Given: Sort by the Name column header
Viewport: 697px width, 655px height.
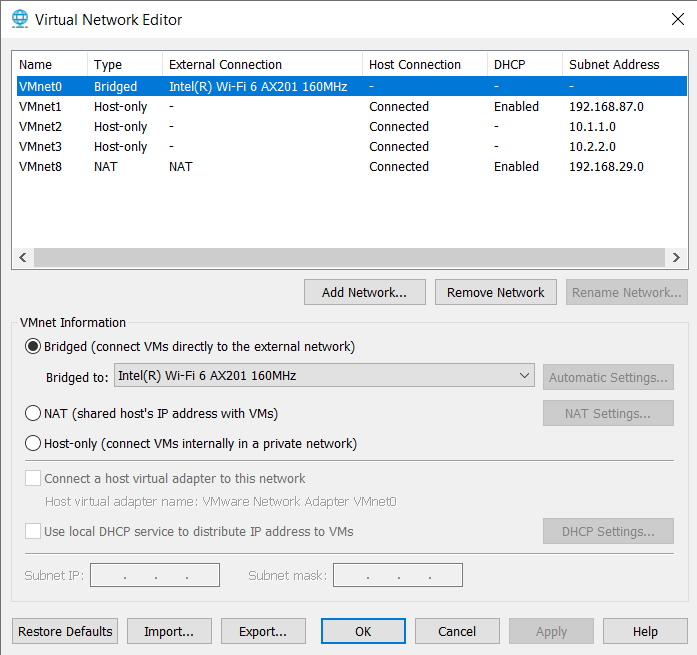Looking at the screenshot, I should (50, 64).
